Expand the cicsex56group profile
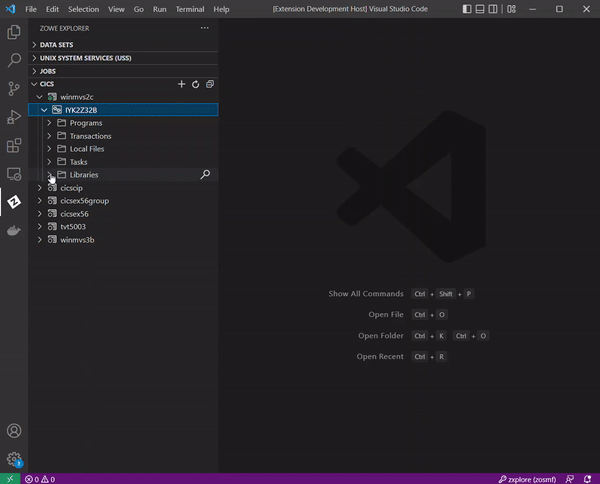This screenshot has width=600, height=484. click(39, 200)
